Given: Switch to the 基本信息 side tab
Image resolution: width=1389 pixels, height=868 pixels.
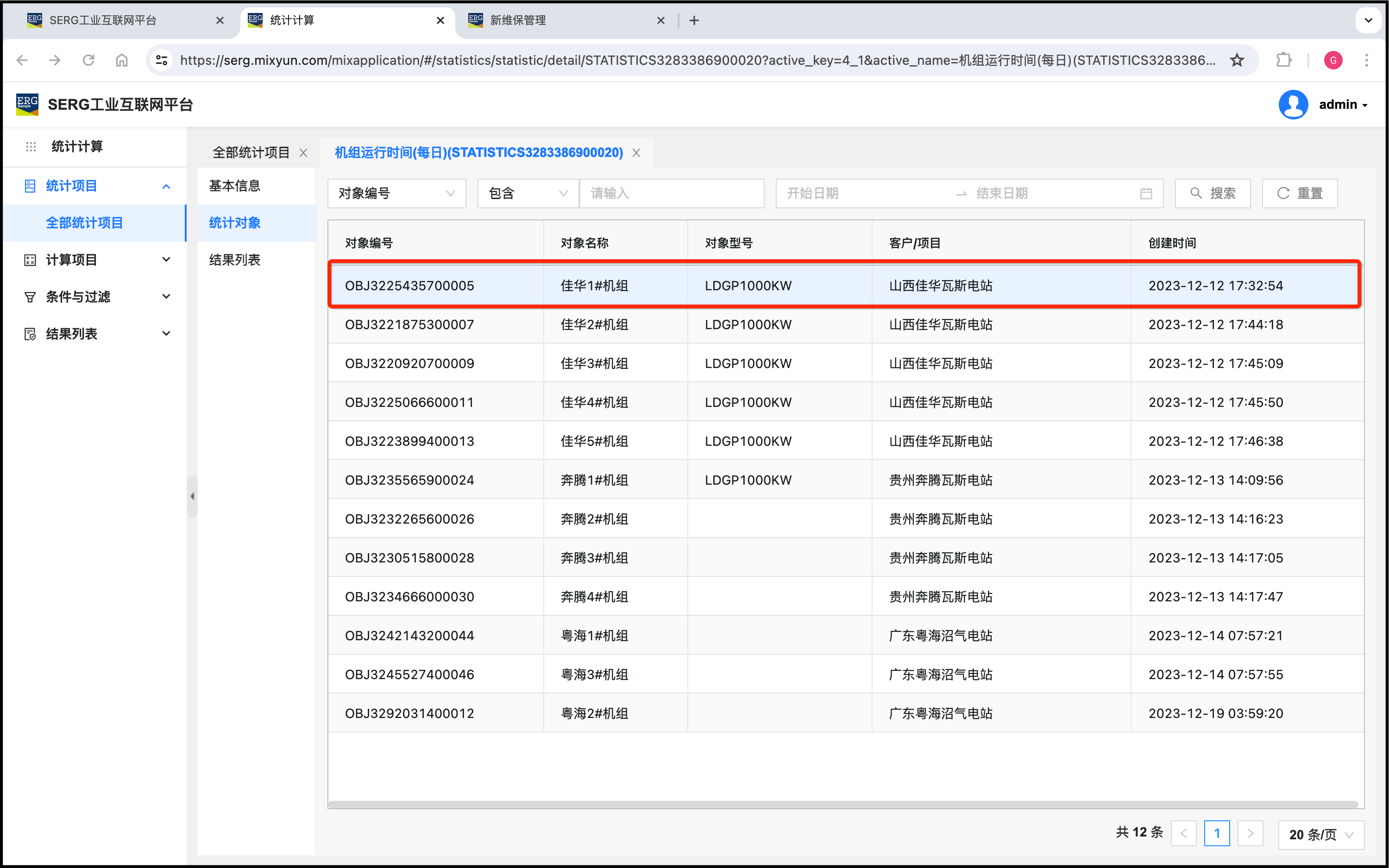Looking at the screenshot, I should coord(235,186).
